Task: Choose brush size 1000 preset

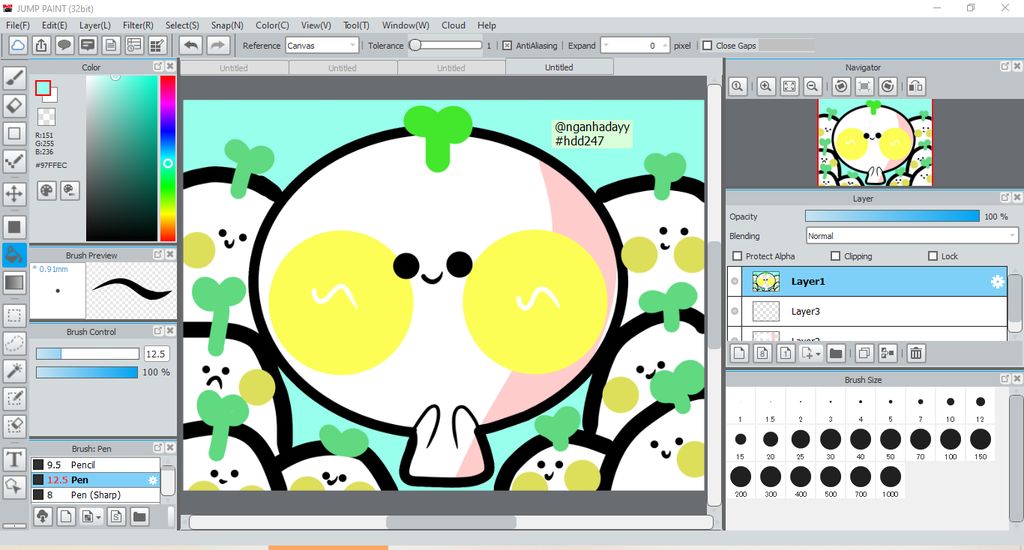Action: point(890,481)
